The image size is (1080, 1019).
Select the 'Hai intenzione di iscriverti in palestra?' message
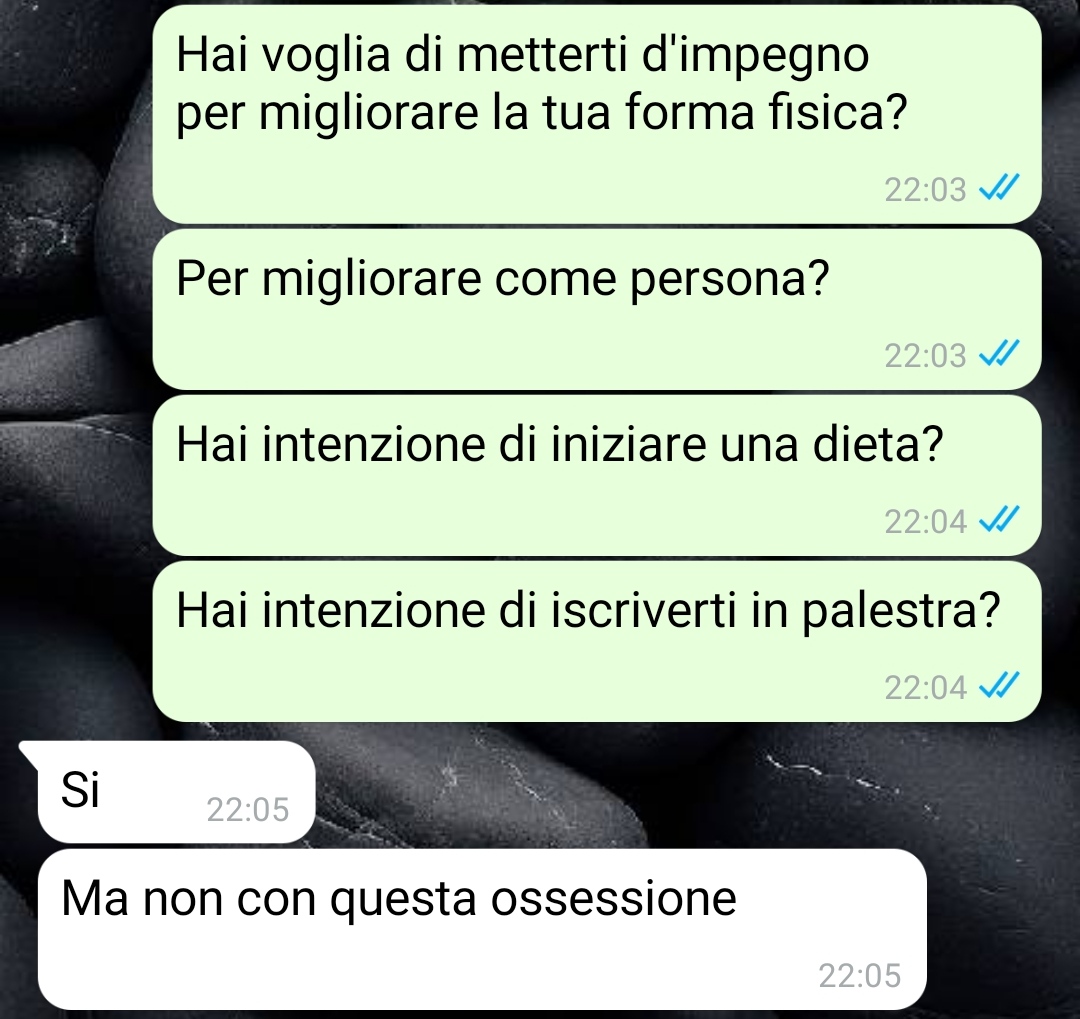[x=596, y=641]
